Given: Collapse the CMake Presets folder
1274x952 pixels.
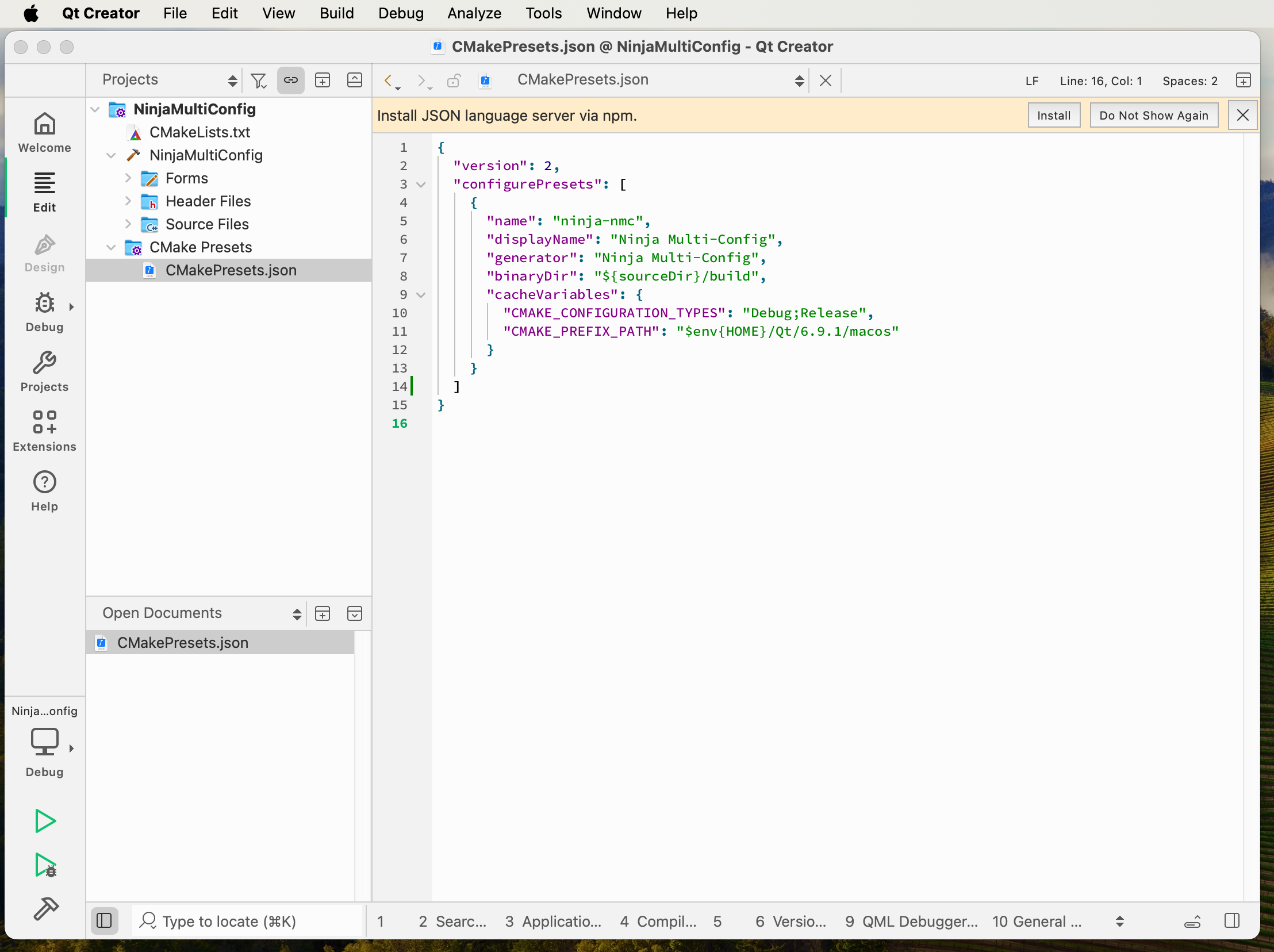Looking at the screenshot, I should coord(111,247).
